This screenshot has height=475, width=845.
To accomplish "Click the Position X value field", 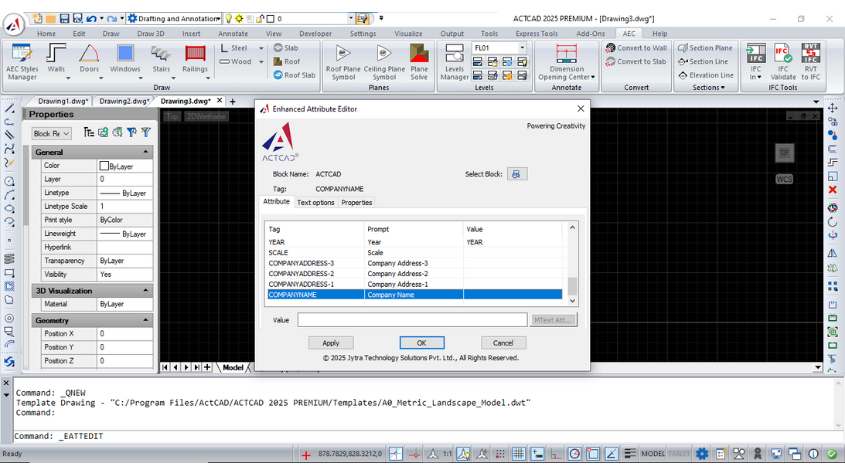I will coord(125,334).
